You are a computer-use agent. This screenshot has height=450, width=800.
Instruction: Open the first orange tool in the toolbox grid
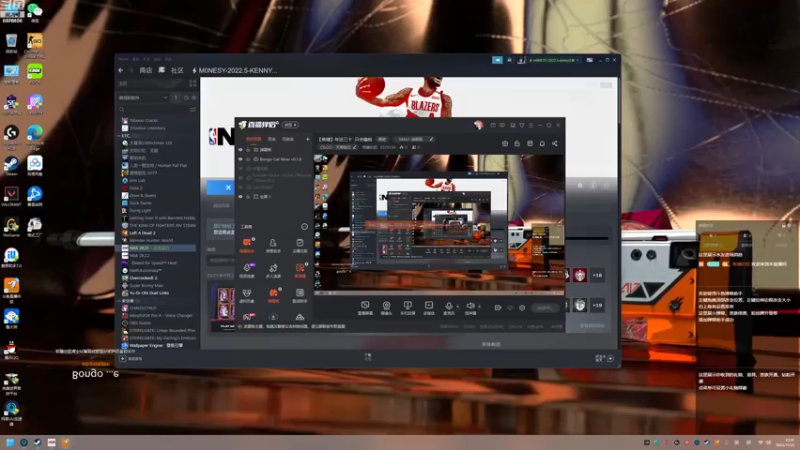(x=247, y=245)
